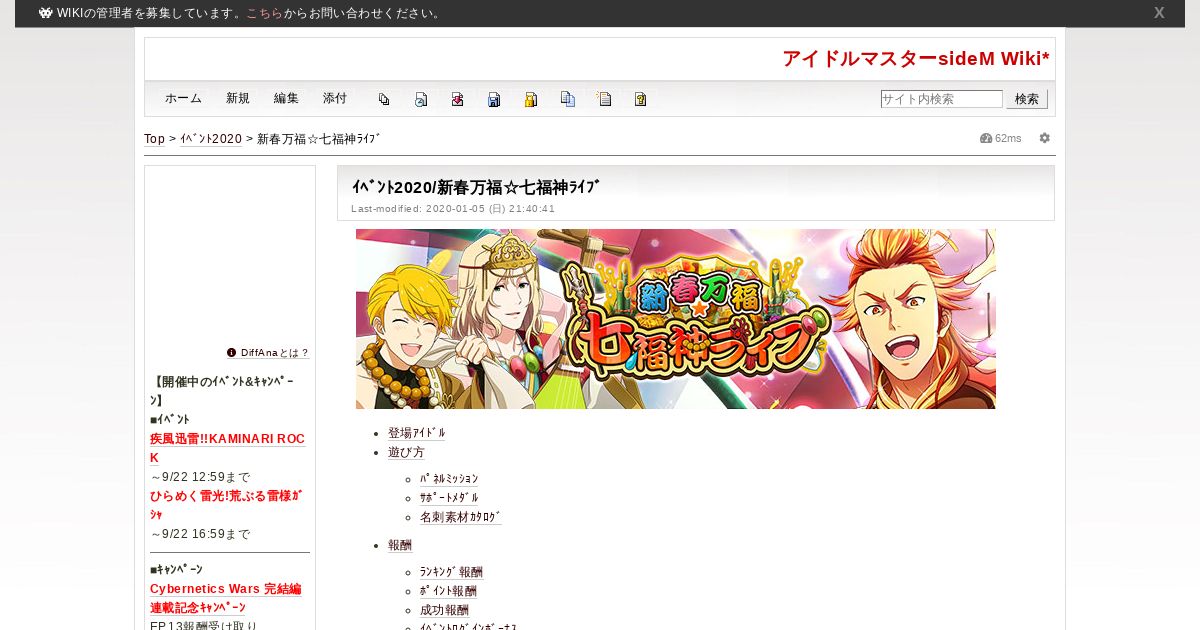Jump to ﾊﾟﾈﾙﾐｯｼｮﾝ section

pos(449,479)
